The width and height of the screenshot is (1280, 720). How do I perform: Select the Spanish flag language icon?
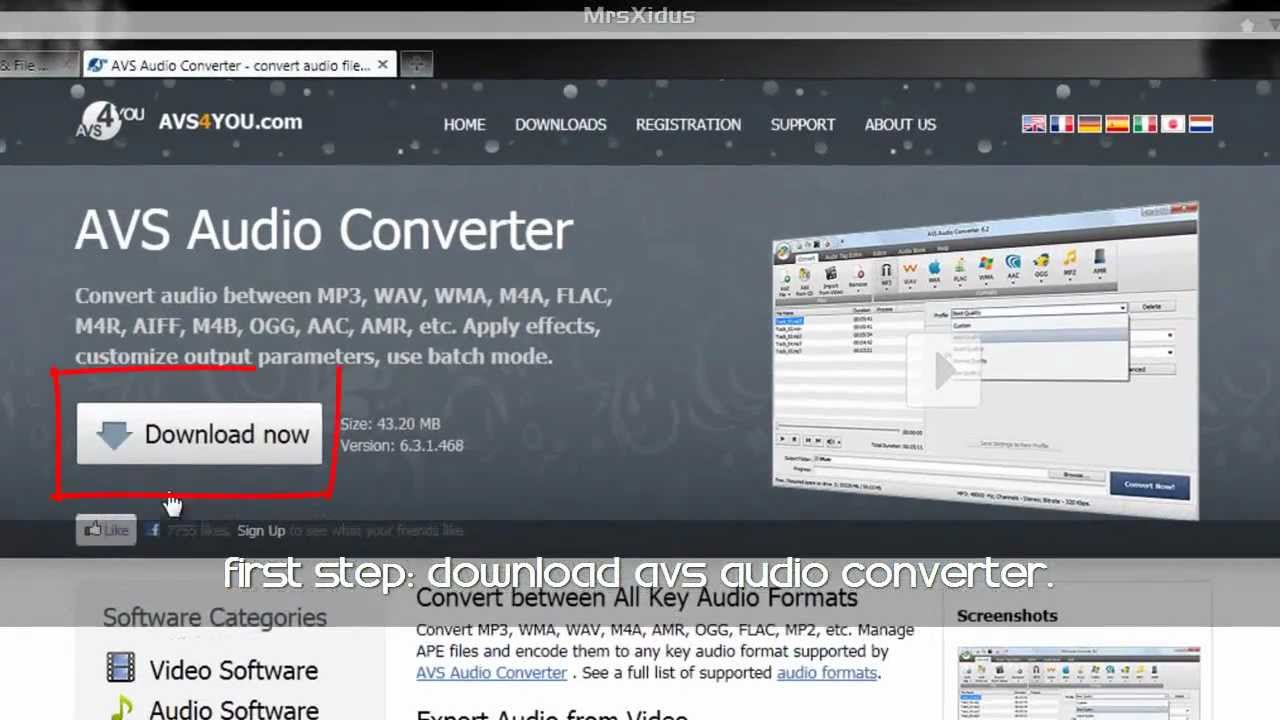pos(1117,124)
